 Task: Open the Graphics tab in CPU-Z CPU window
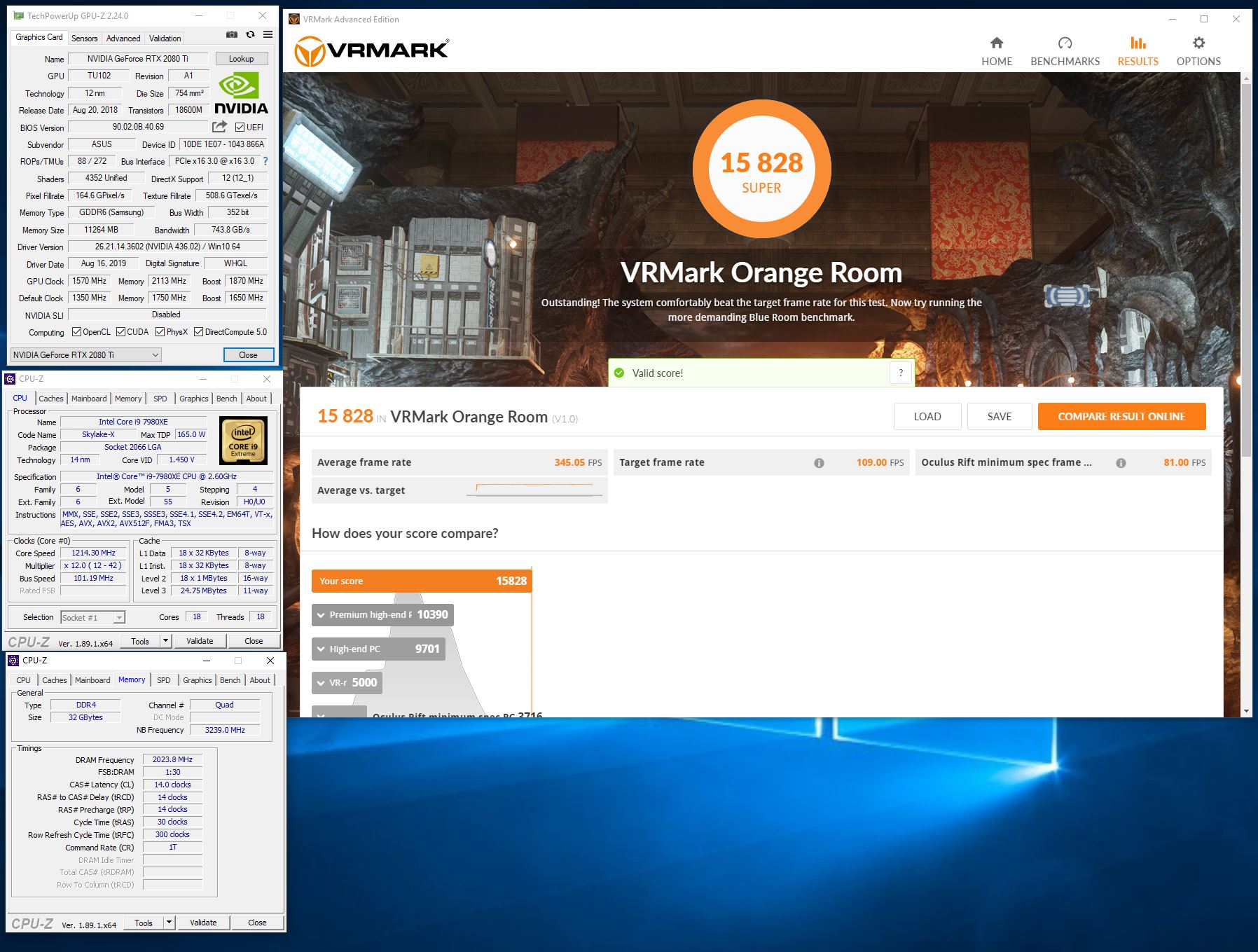click(x=193, y=399)
